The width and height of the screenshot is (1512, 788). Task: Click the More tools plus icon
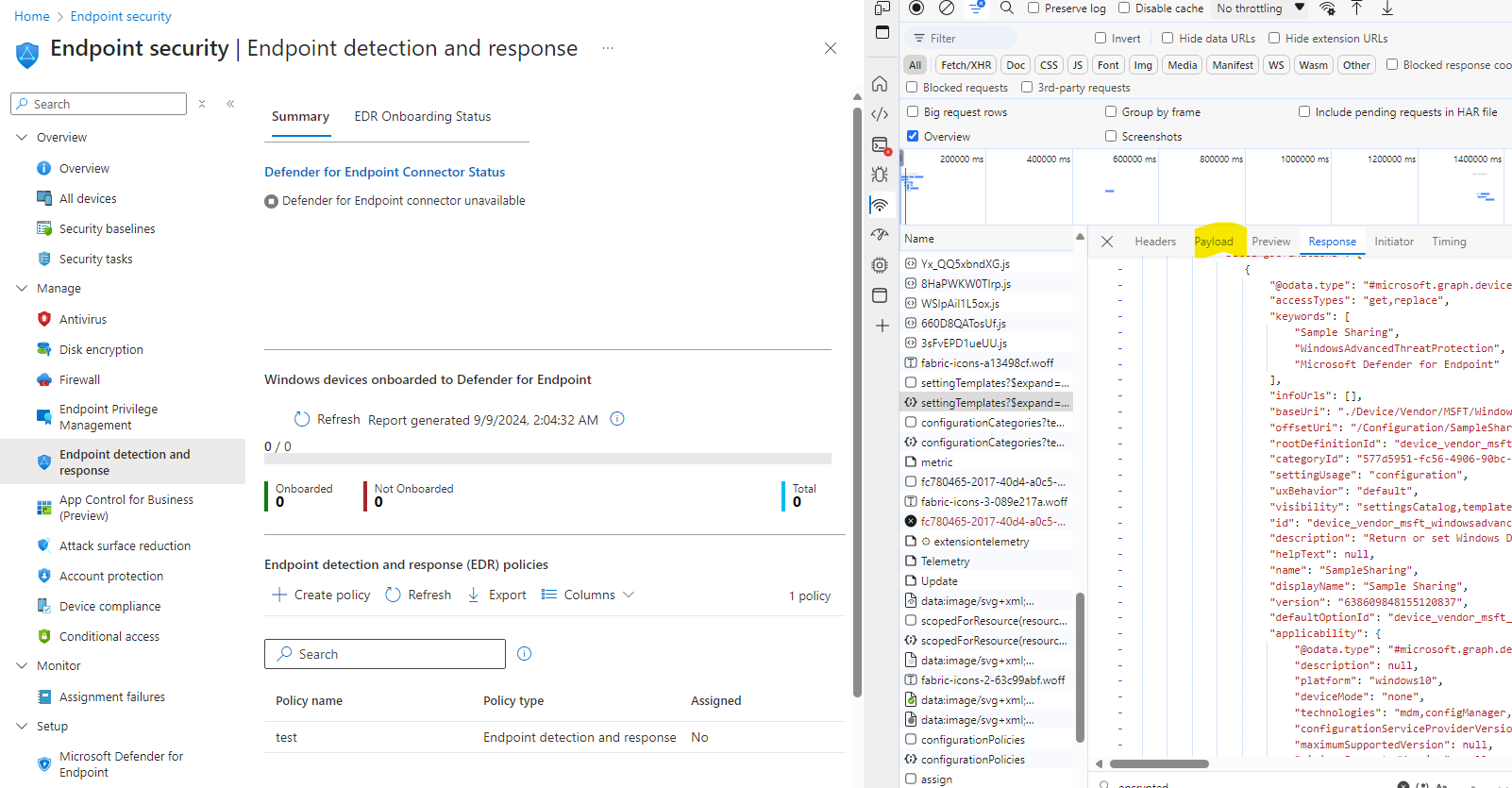coord(882,326)
